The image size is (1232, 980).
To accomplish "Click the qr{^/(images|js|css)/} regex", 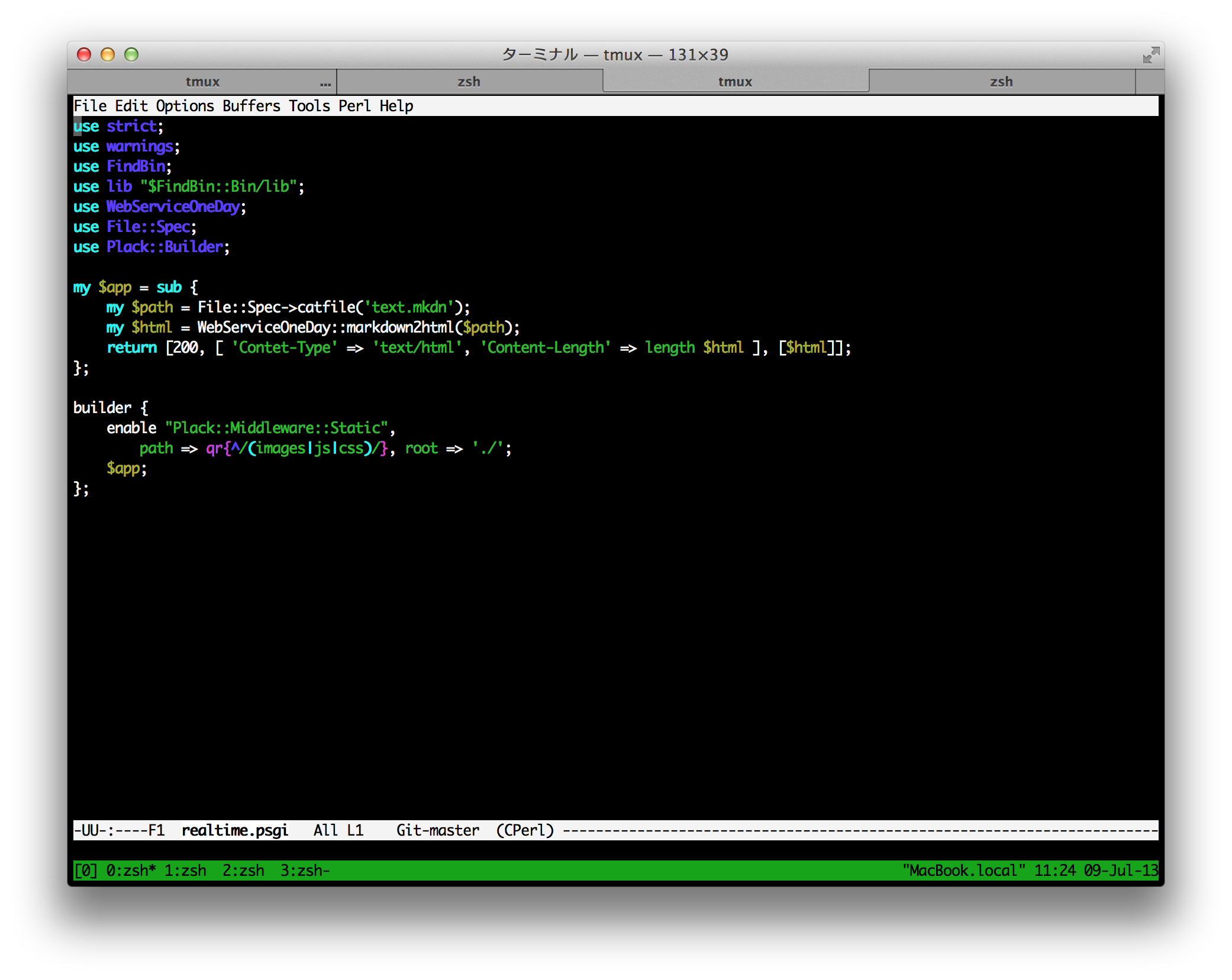I will [x=297, y=448].
